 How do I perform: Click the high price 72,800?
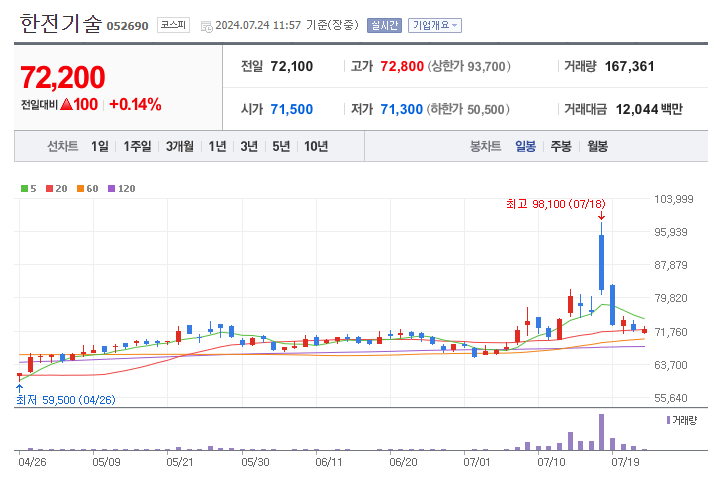[402, 66]
